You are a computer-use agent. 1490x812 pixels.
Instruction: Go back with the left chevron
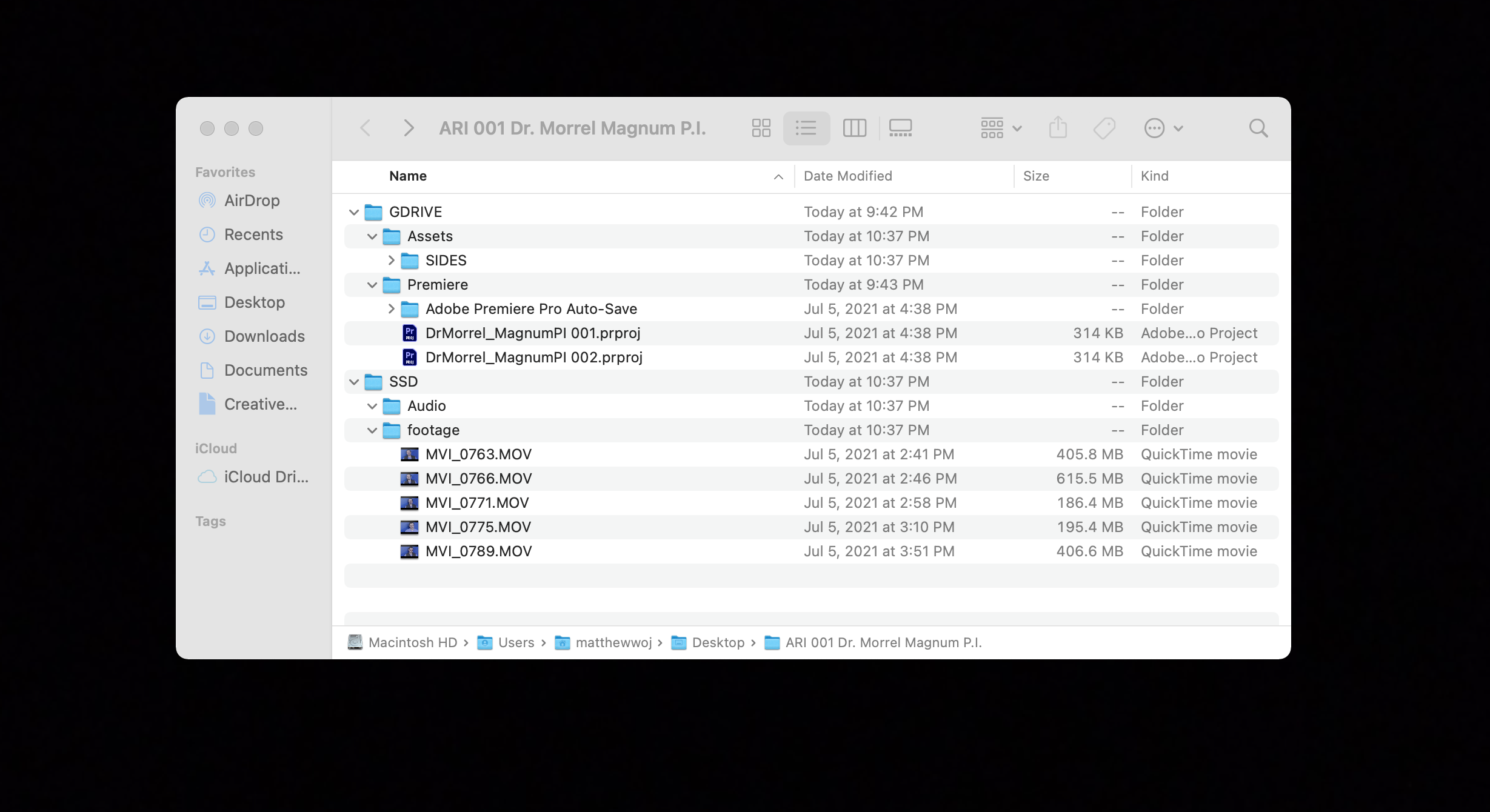pyautogui.click(x=365, y=128)
